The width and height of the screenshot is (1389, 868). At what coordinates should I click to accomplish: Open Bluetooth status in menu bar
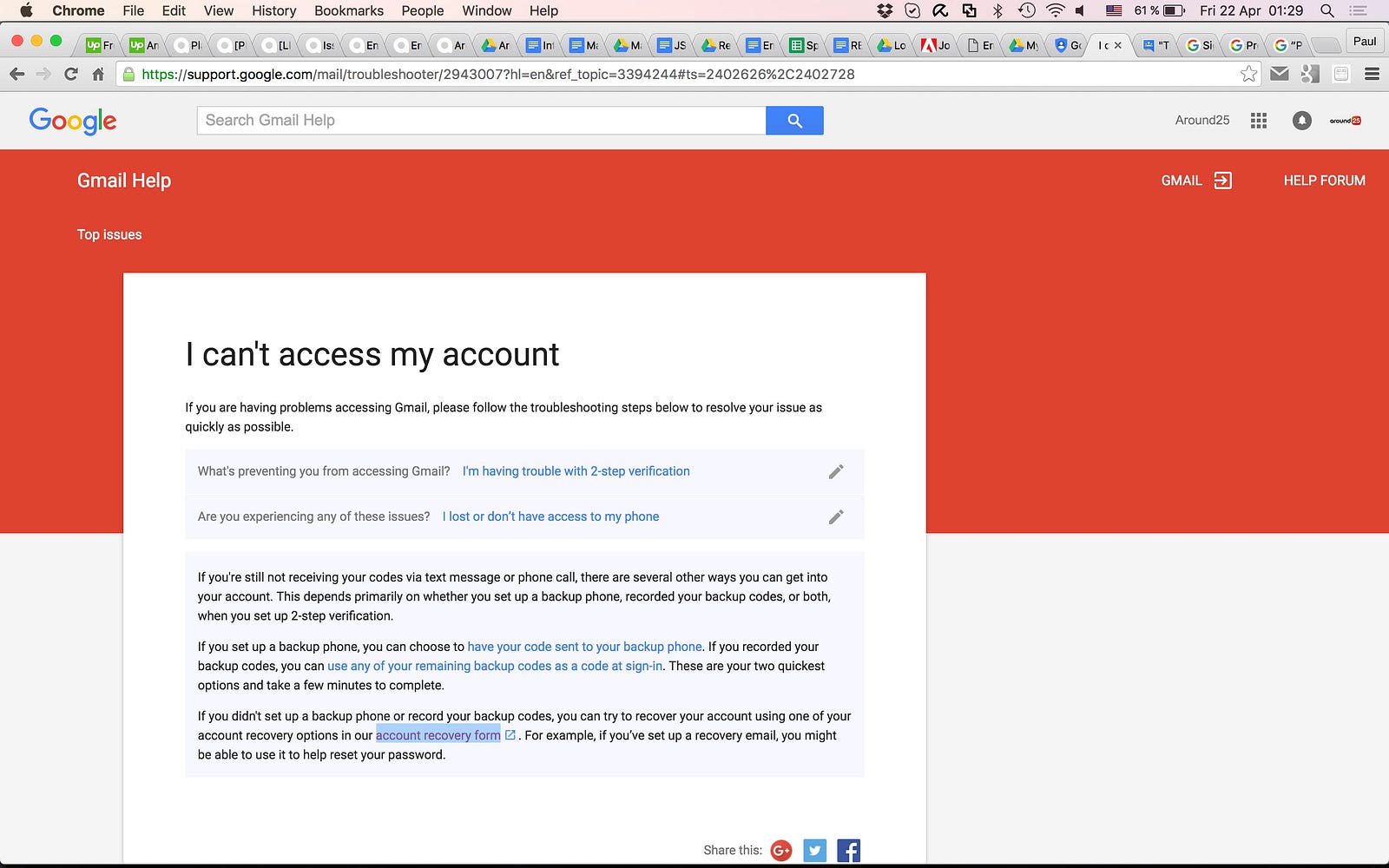click(997, 10)
